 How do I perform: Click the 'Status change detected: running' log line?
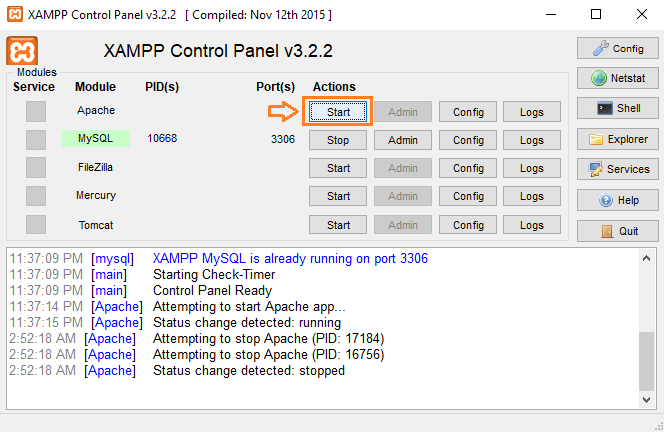[x=247, y=323]
